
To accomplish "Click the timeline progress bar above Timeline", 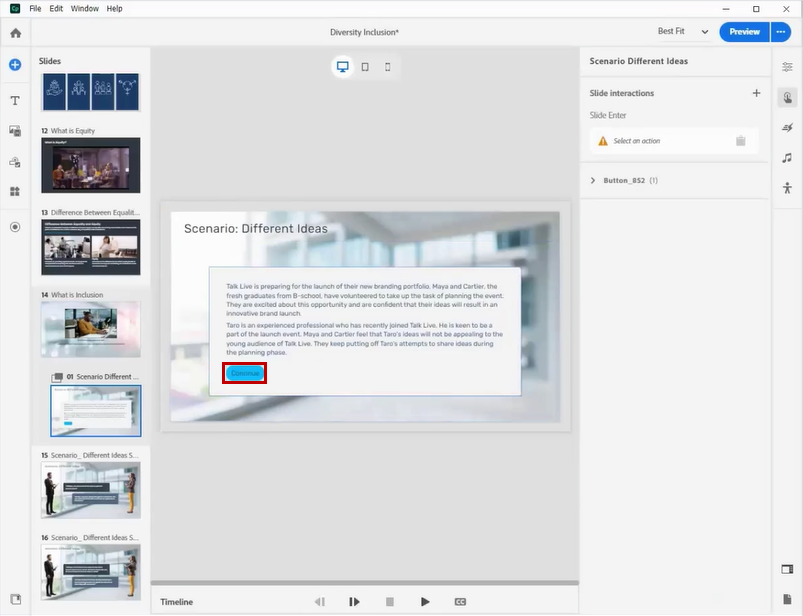I will pos(365,583).
